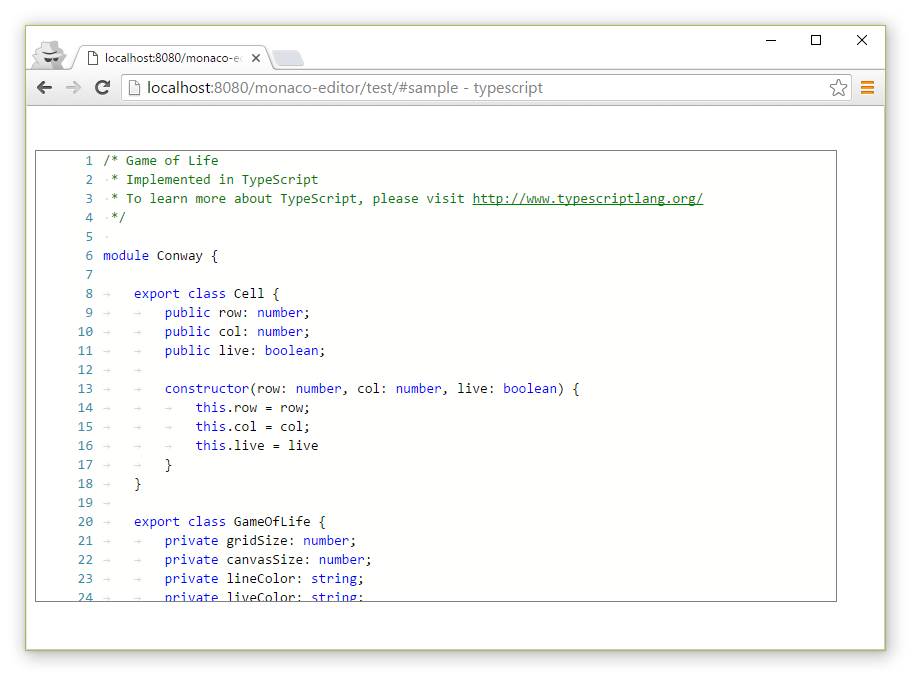Click line number 10 in the gutter
This screenshot has width=918, height=687.
pos(85,331)
